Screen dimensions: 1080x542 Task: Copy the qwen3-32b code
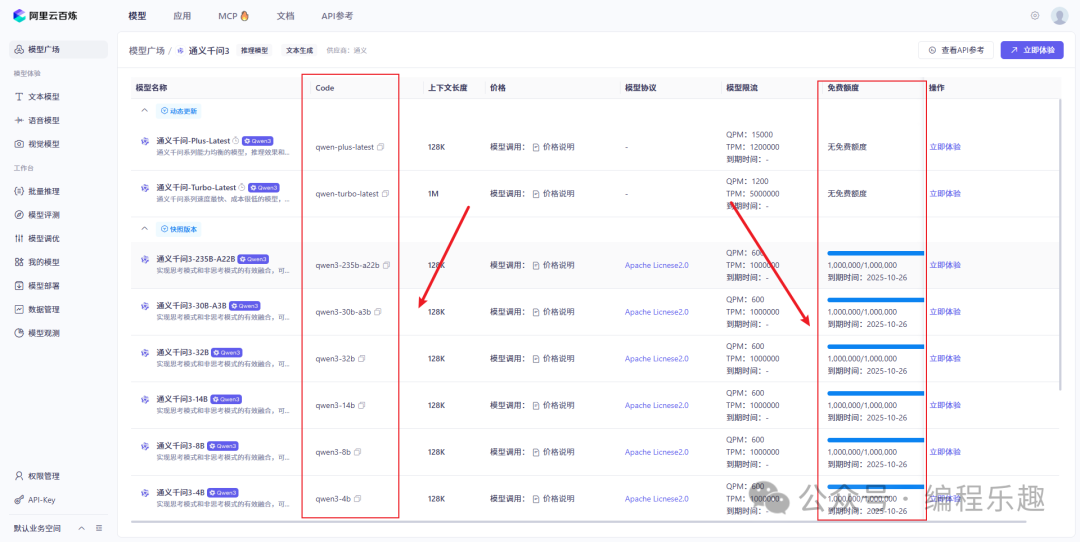point(362,359)
